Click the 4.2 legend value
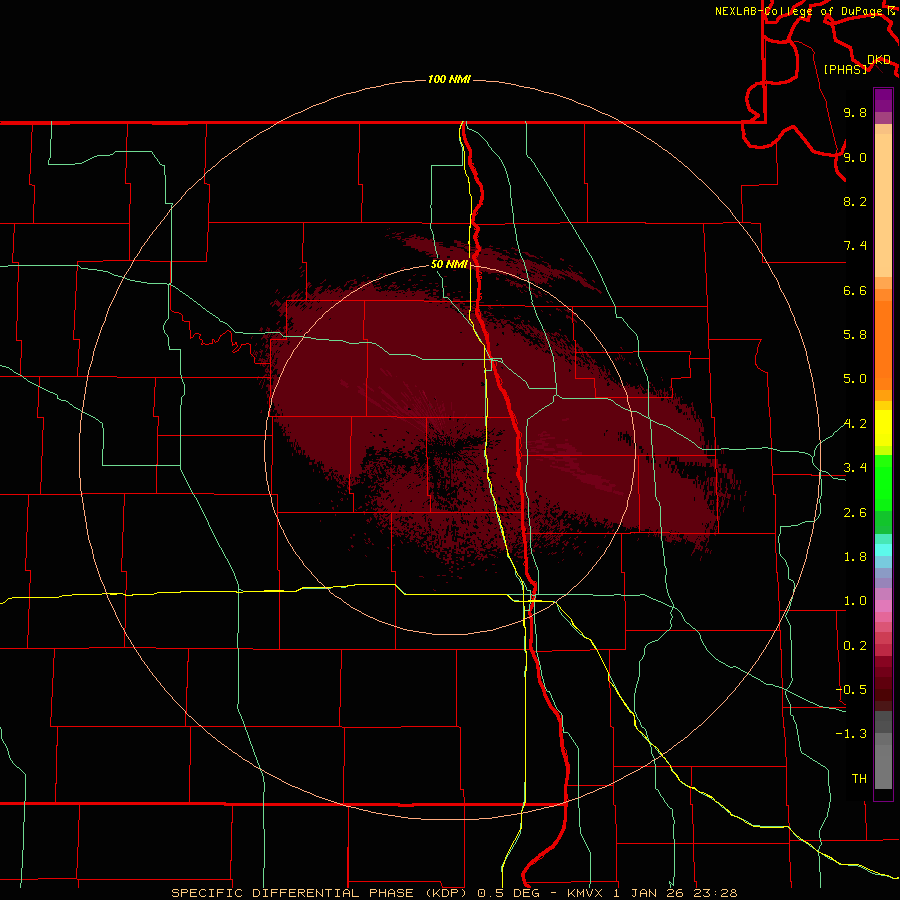 pos(855,424)
